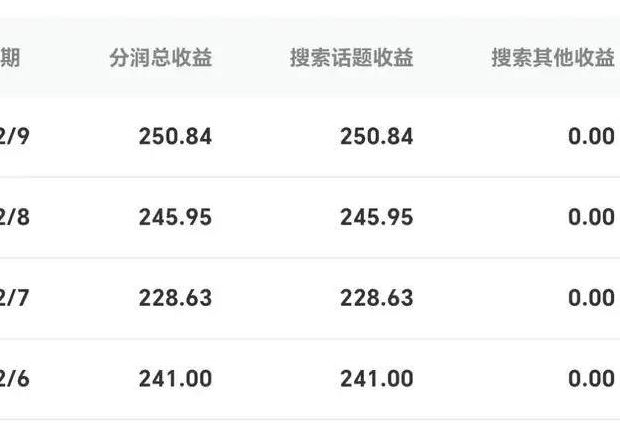620x440 pixels.
Task: Click 245.95 in the 搜索话题收益 column
Action: pyautogui.click(x=376, y=217)
